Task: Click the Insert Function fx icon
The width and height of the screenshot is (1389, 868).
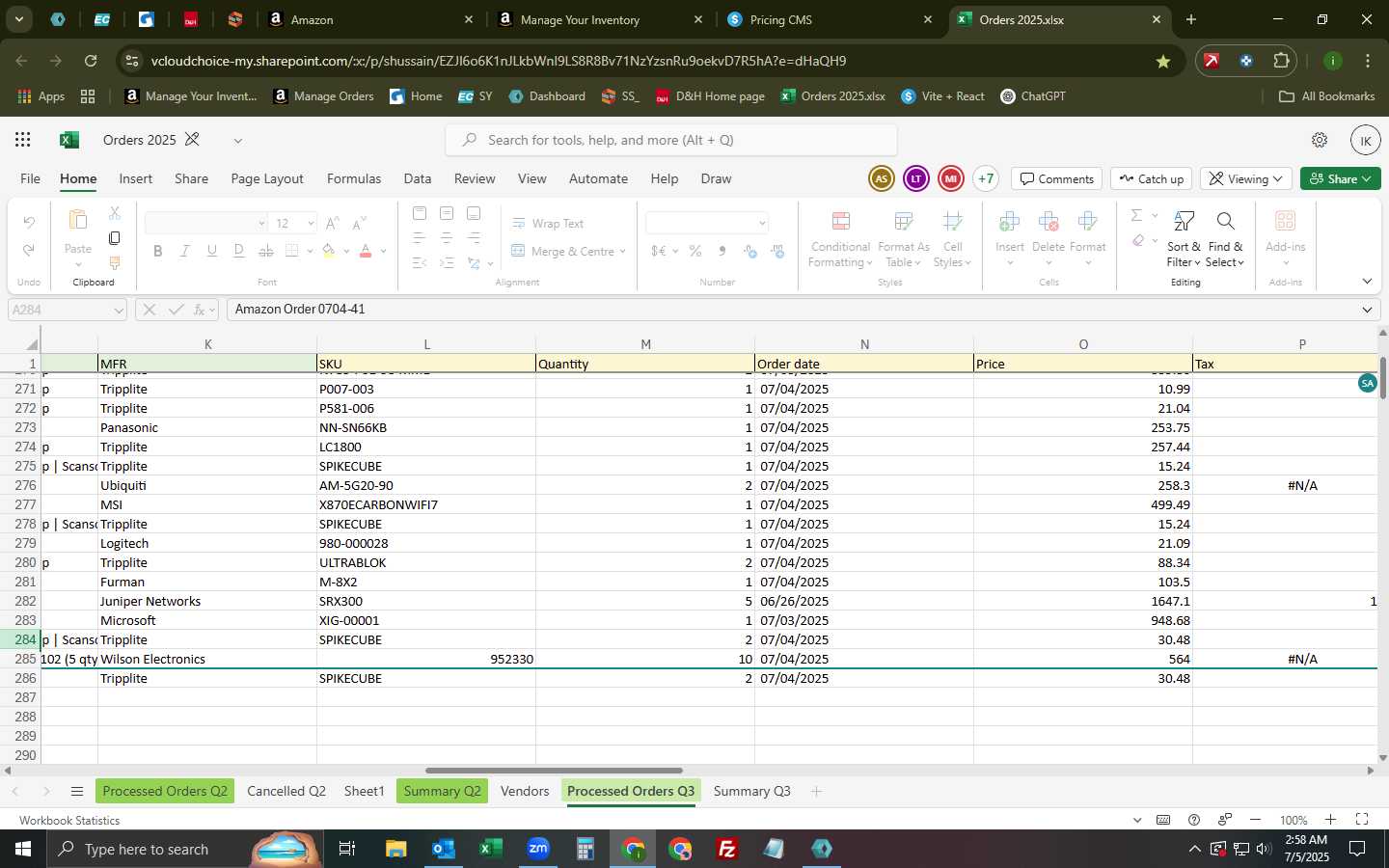Action: (x=200, y=310)
